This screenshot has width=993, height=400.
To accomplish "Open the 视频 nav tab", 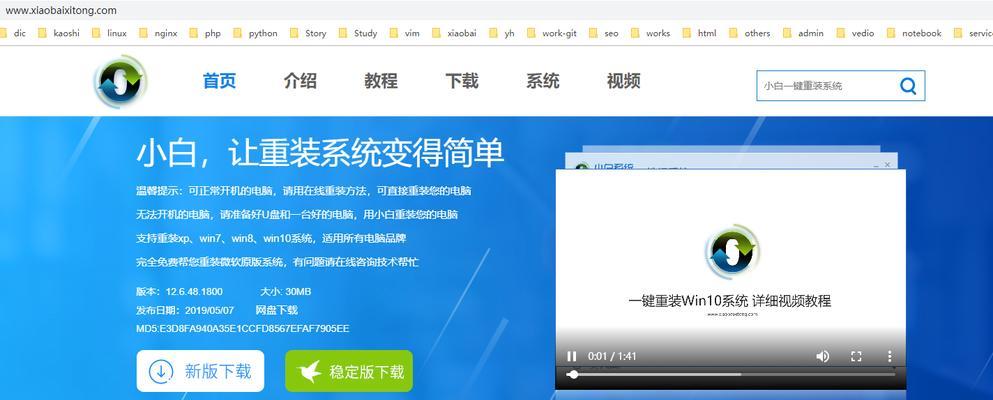I will click(x=623, y=81).
